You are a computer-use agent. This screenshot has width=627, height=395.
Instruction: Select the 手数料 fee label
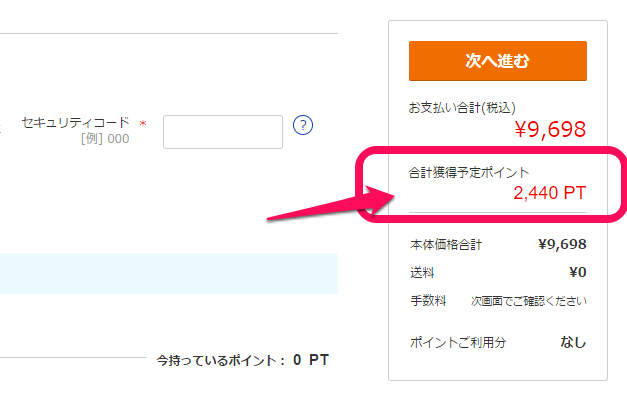428,300
